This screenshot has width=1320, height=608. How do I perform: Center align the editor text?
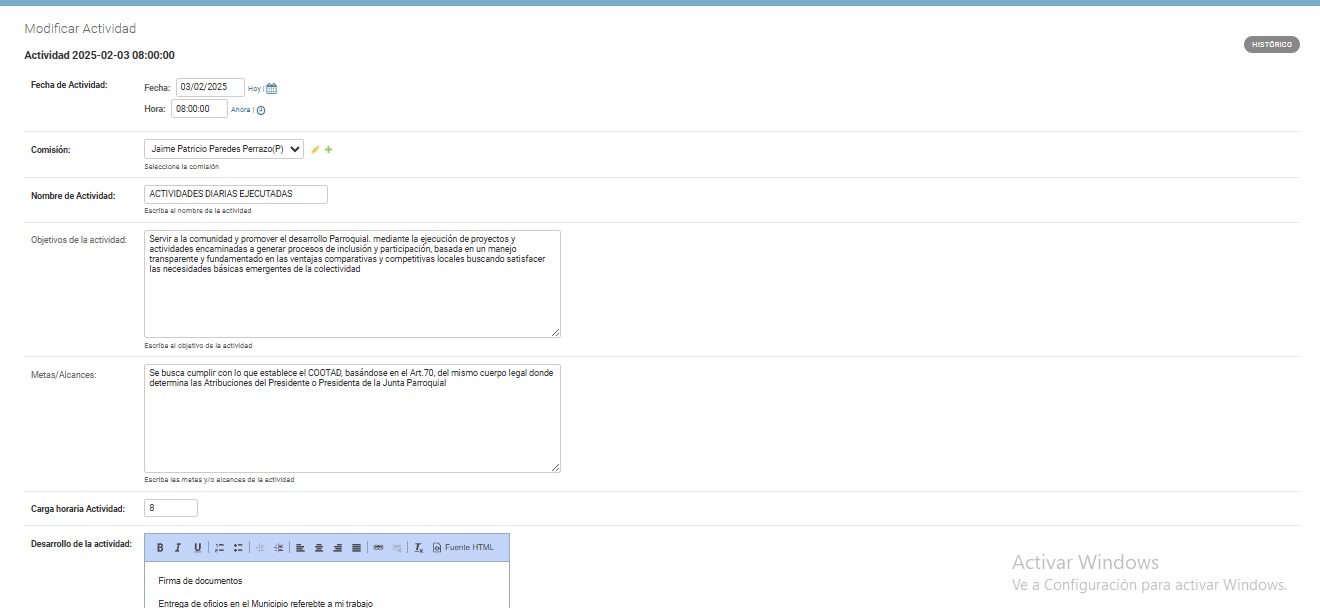[x=319, y=548]
